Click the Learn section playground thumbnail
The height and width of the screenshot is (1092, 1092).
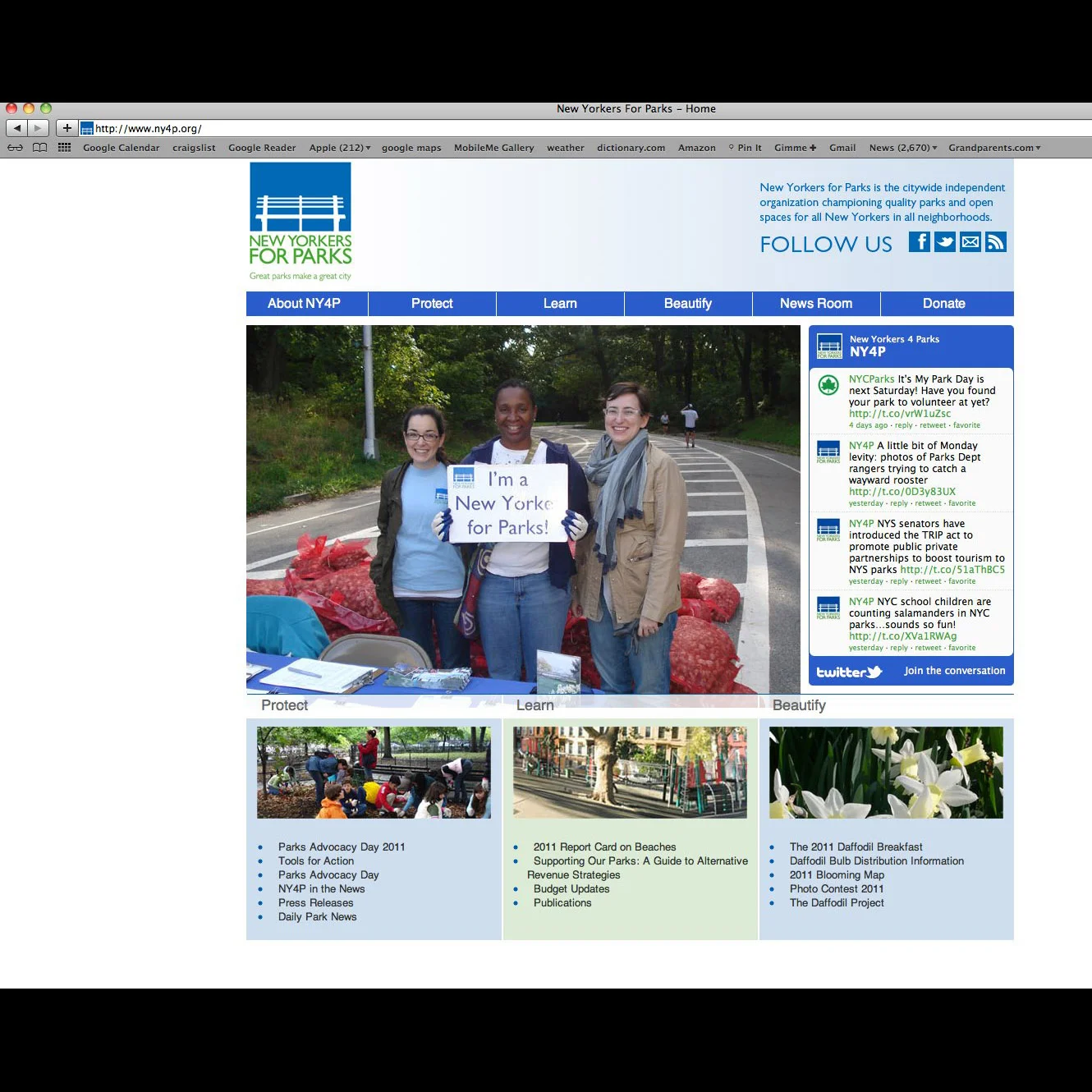click(631, 773)
